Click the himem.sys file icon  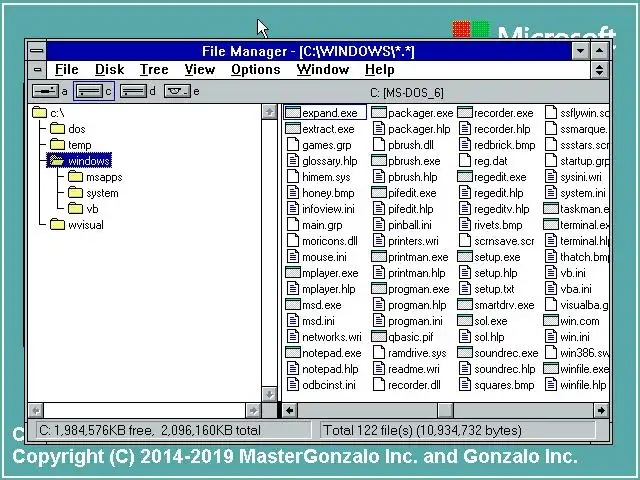click(293, 177)
